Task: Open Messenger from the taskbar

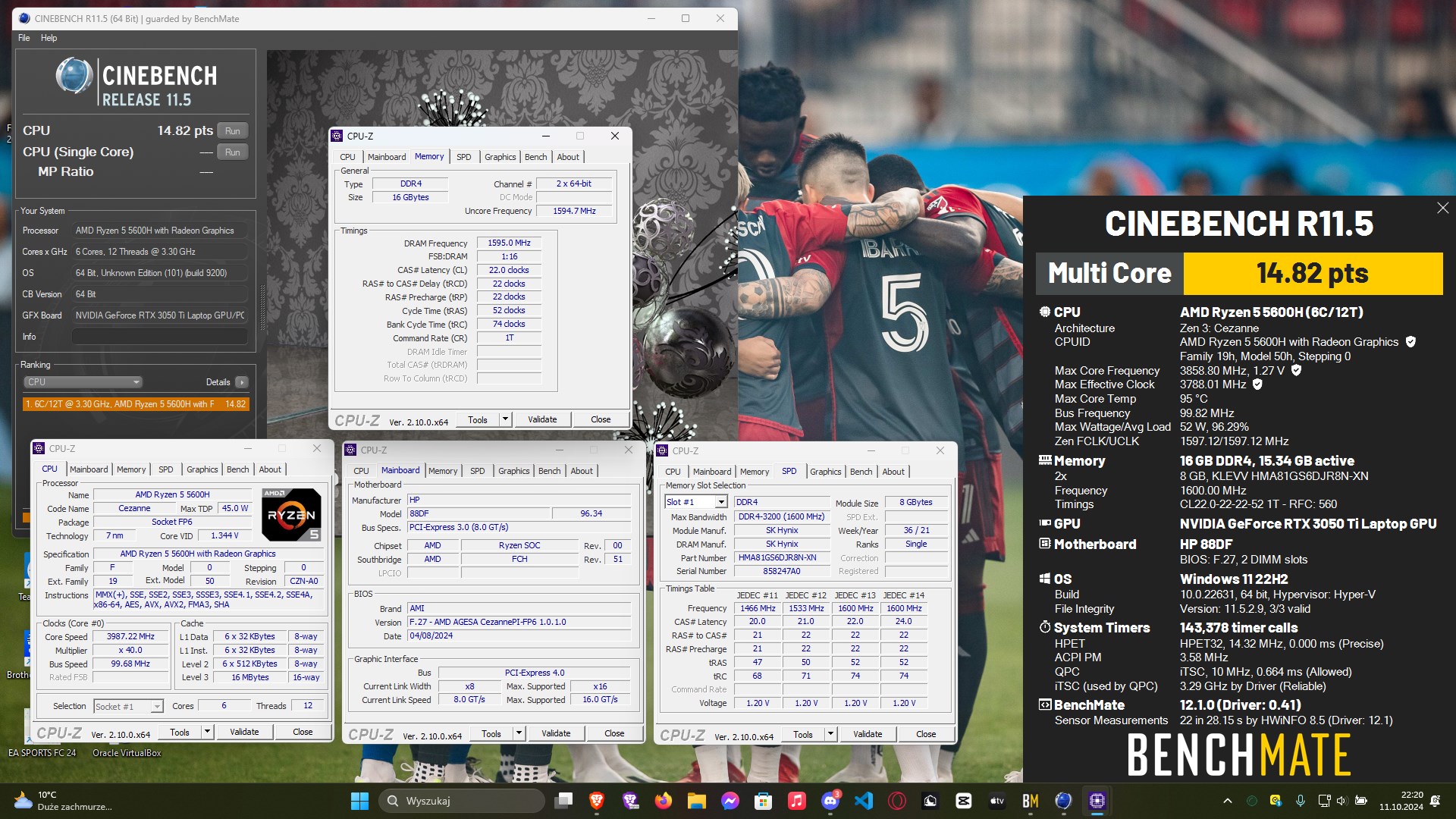Action: (x=730, y=801)
